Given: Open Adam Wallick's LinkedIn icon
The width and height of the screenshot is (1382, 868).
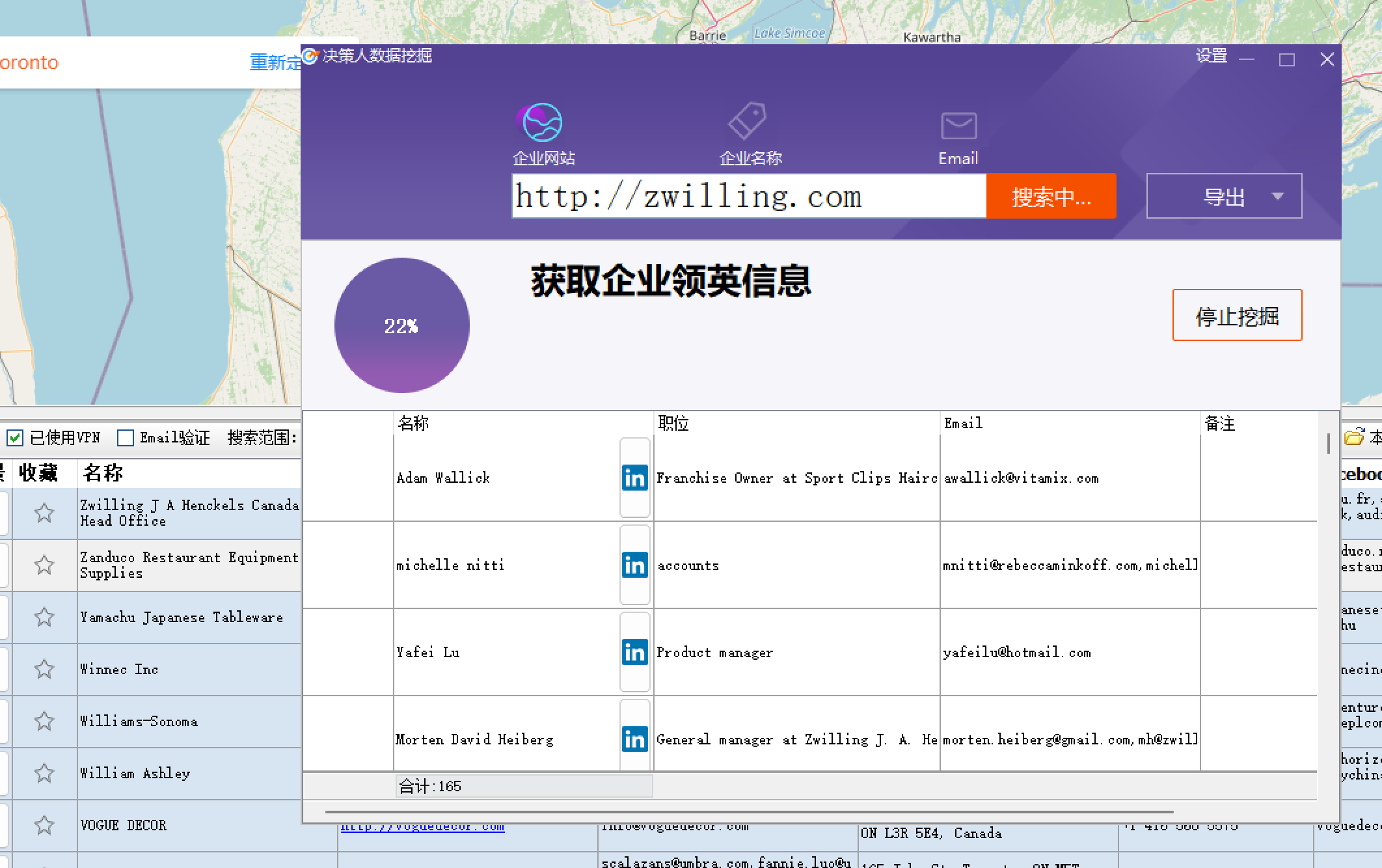Looking at the screenshot, I should click(634, 478).
